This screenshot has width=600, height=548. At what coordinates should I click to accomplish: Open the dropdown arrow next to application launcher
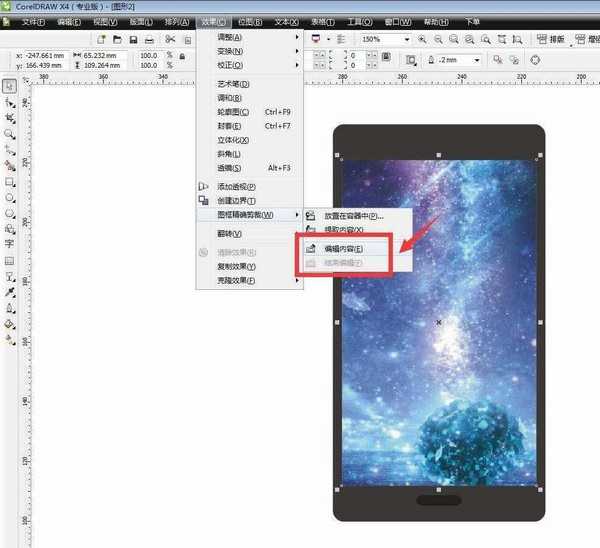328,39
